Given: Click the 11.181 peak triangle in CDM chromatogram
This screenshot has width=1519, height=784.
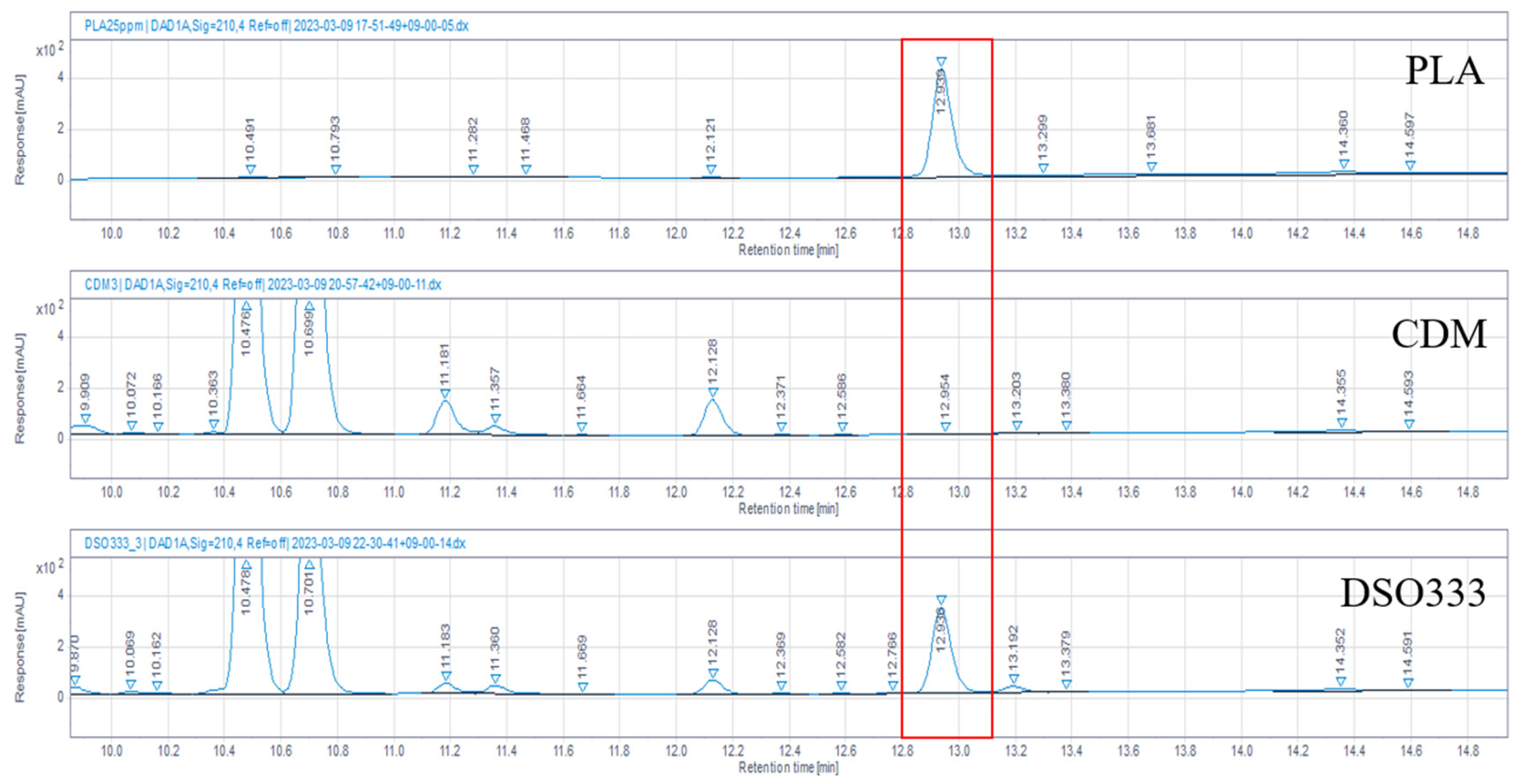Looking at the screenshot, I should click(445, 394).
